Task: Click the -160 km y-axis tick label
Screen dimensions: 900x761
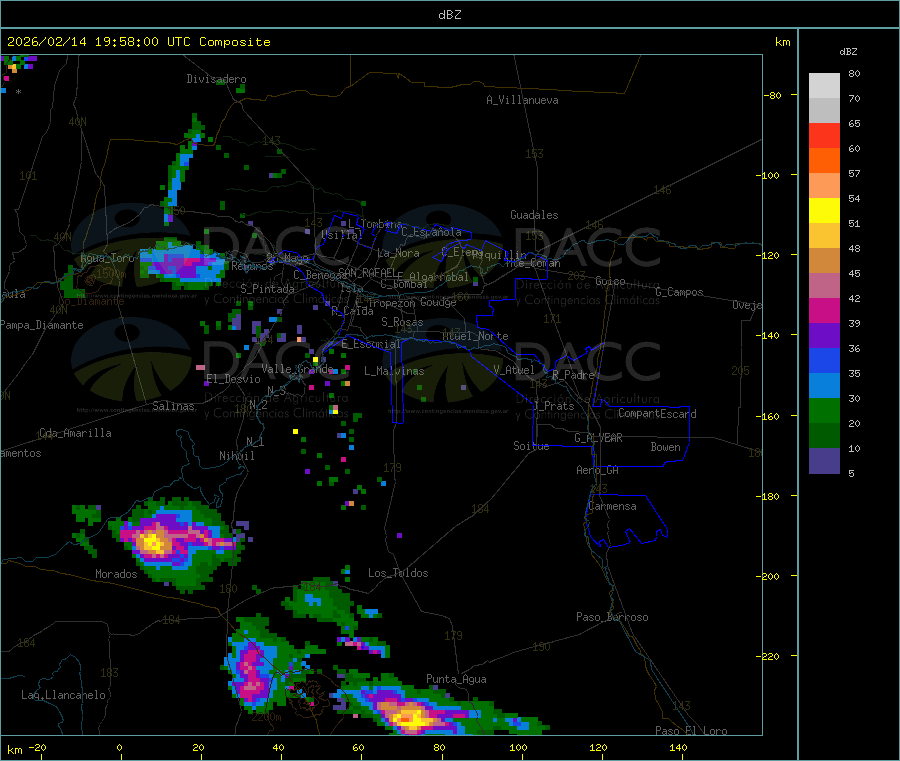Action: 770,416
